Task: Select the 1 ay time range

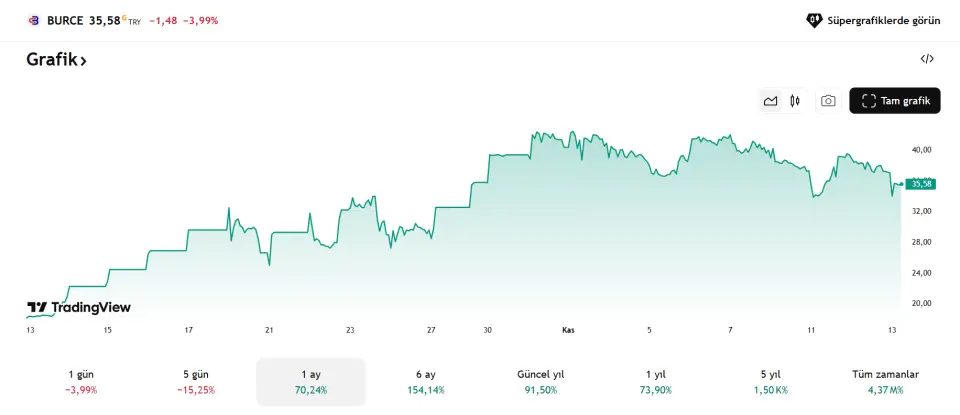Action: pos(311,381)
